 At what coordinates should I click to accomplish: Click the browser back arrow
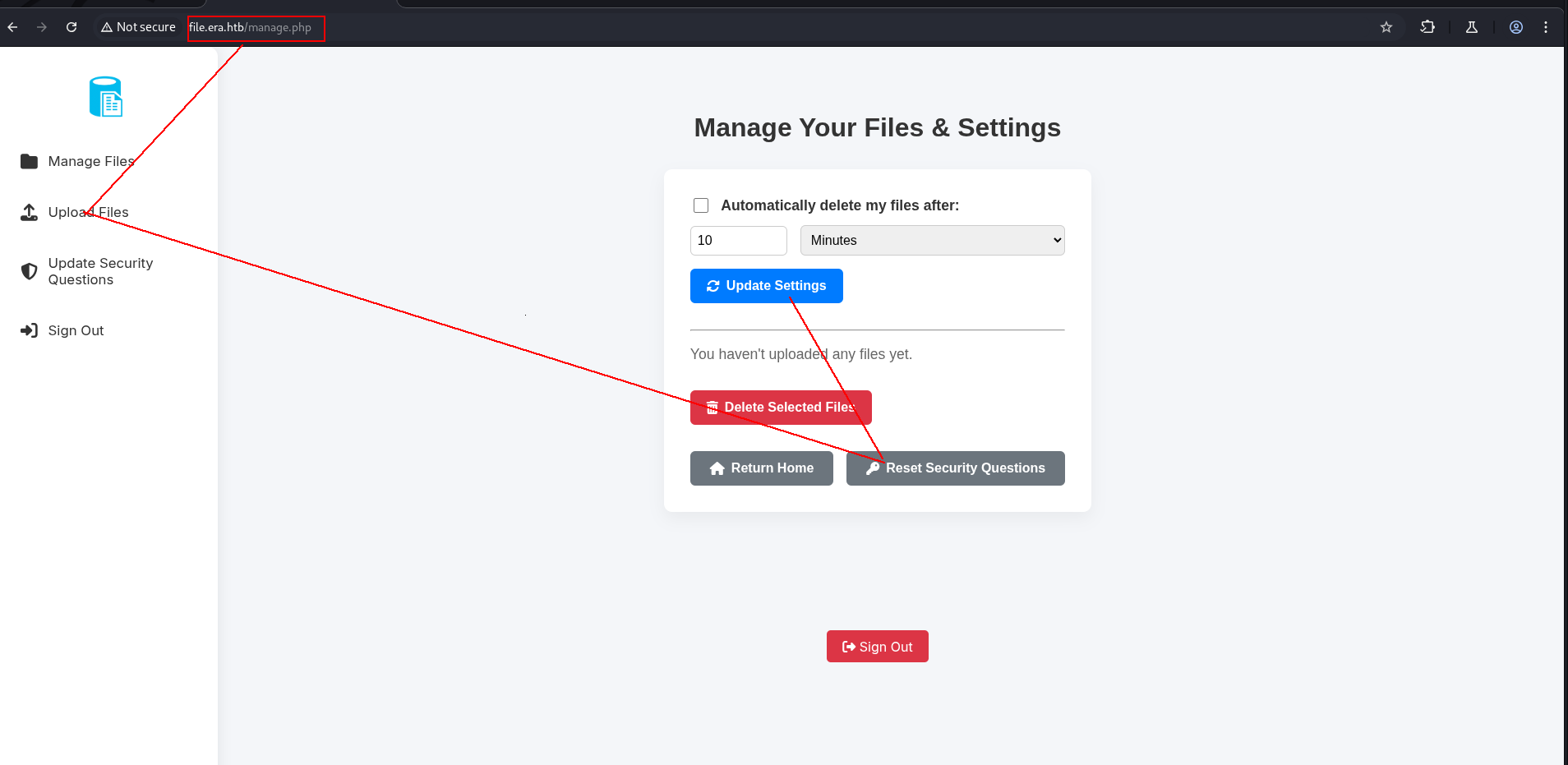tap(12, 27)
